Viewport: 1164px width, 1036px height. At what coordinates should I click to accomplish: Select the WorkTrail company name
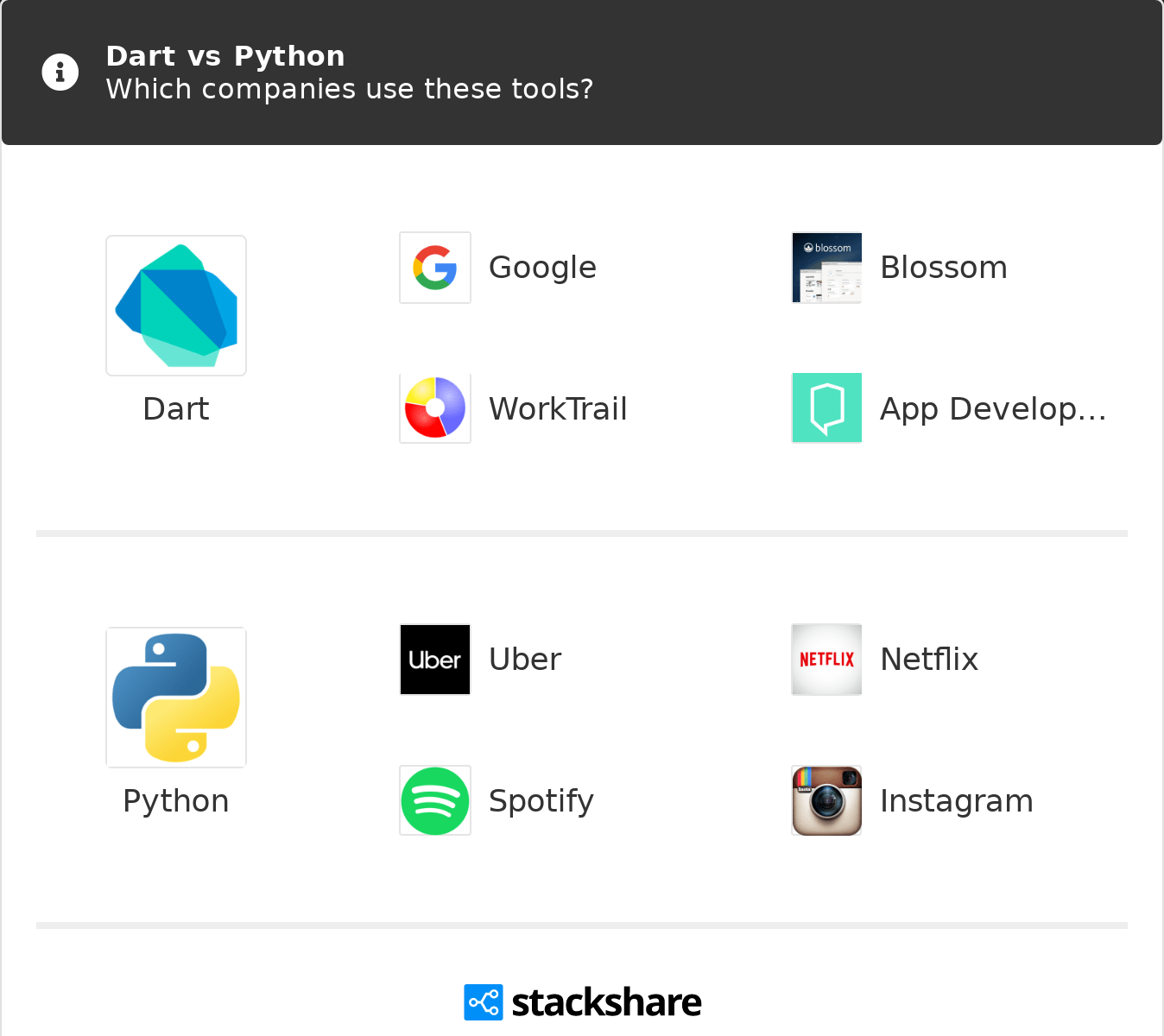click(x=558, y=409)
